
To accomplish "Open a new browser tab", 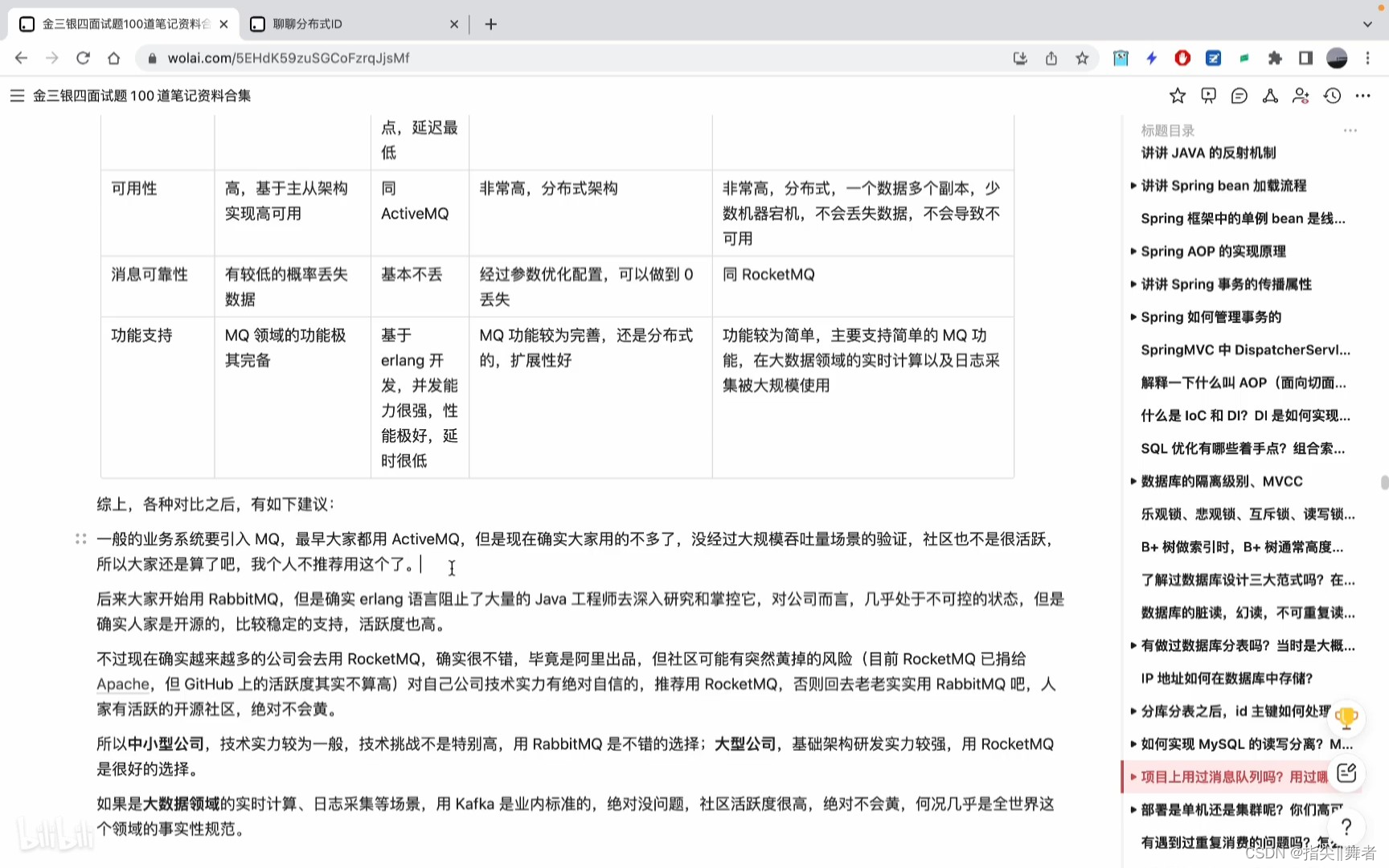I will point(491,24).
